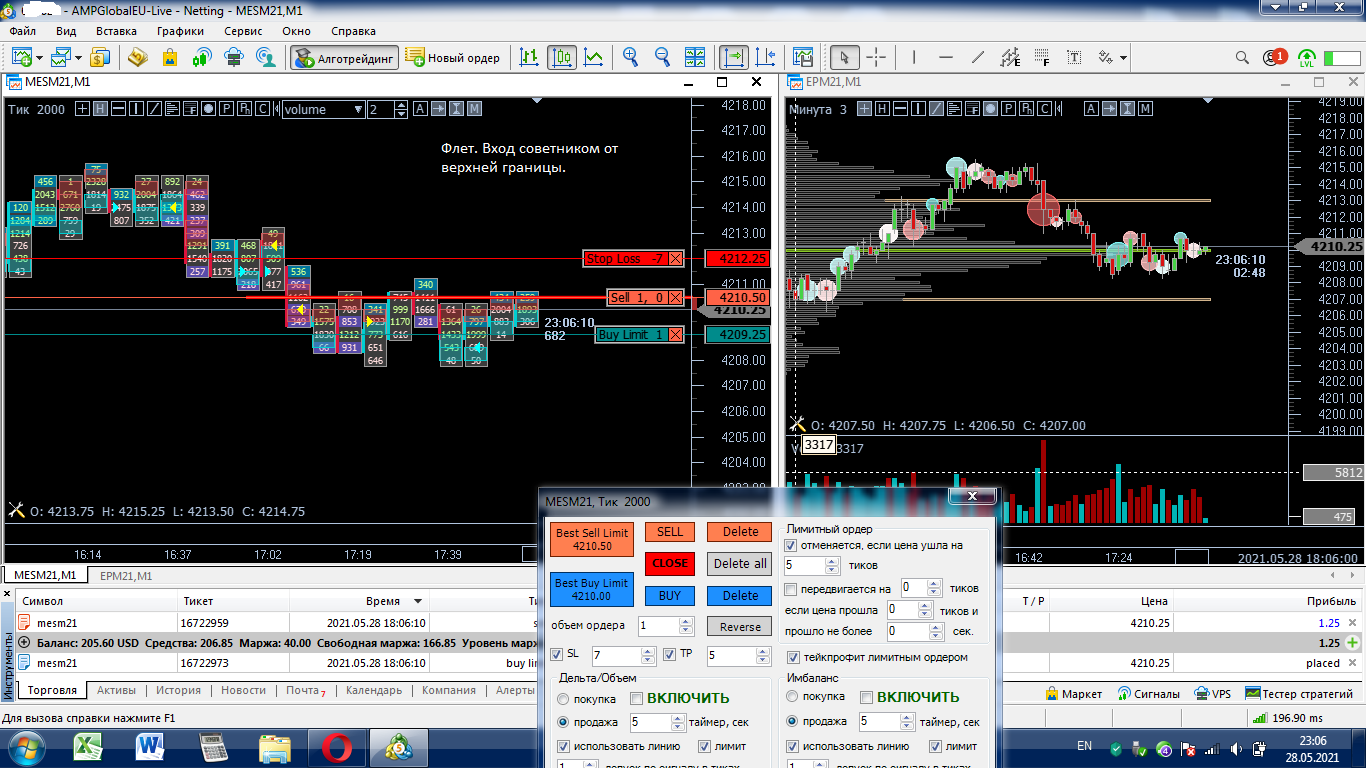
Task: Open the Сервис menu
Action: [x=244, y=31]
